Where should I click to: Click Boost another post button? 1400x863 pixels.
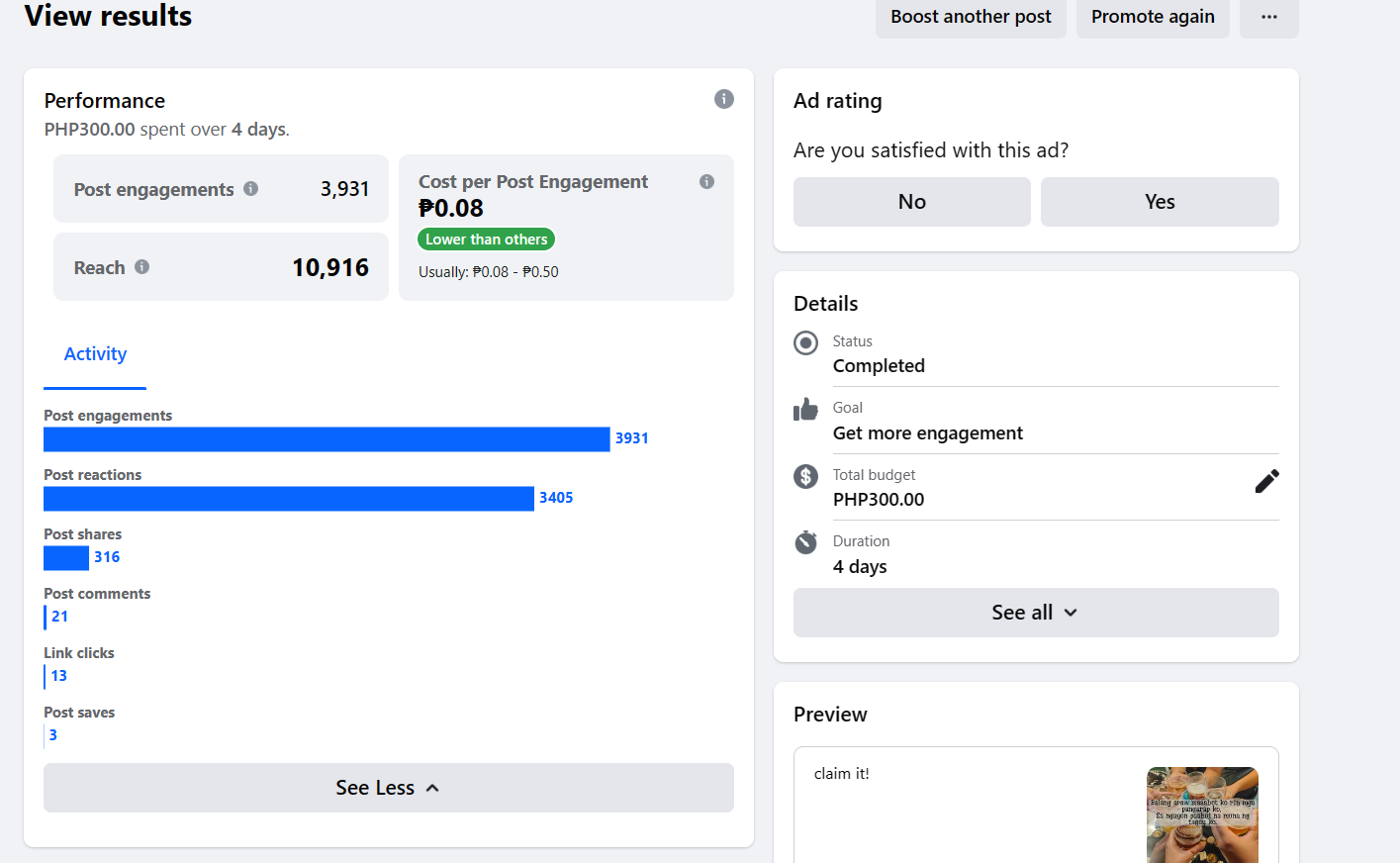[971, 17]
